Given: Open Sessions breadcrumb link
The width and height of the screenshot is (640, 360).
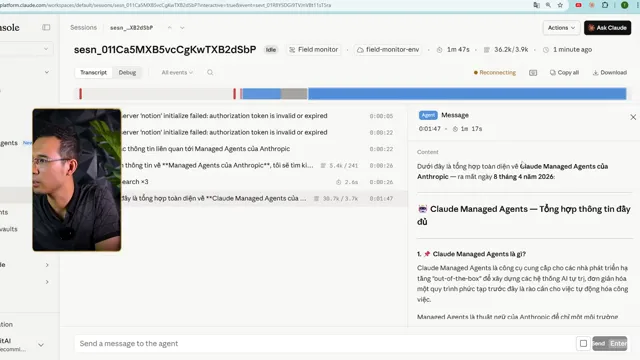Looking at the screenshot, I should (x=83, y=27).
